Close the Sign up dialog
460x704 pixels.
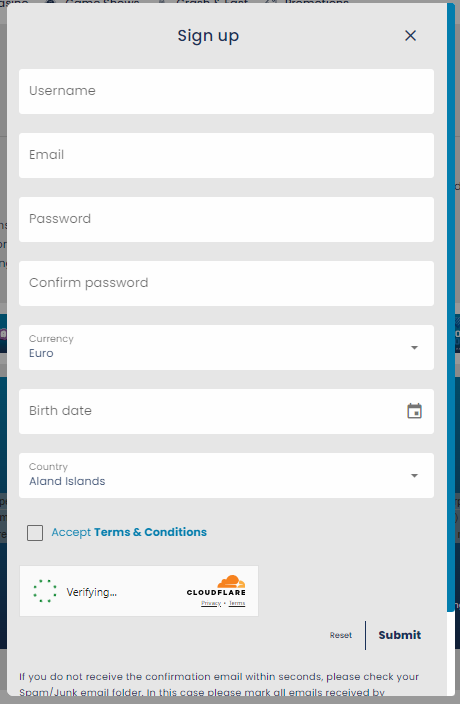[410, 35]
